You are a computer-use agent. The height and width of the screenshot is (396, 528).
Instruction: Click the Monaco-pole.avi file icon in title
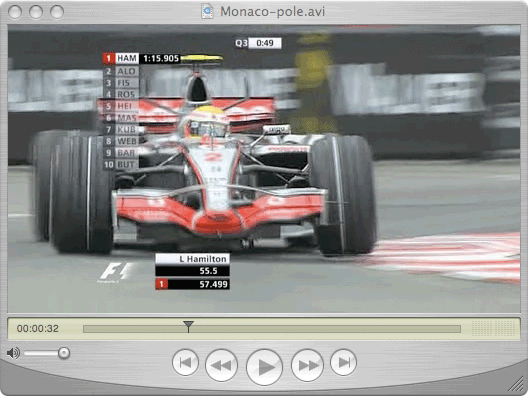coord(207,11)
